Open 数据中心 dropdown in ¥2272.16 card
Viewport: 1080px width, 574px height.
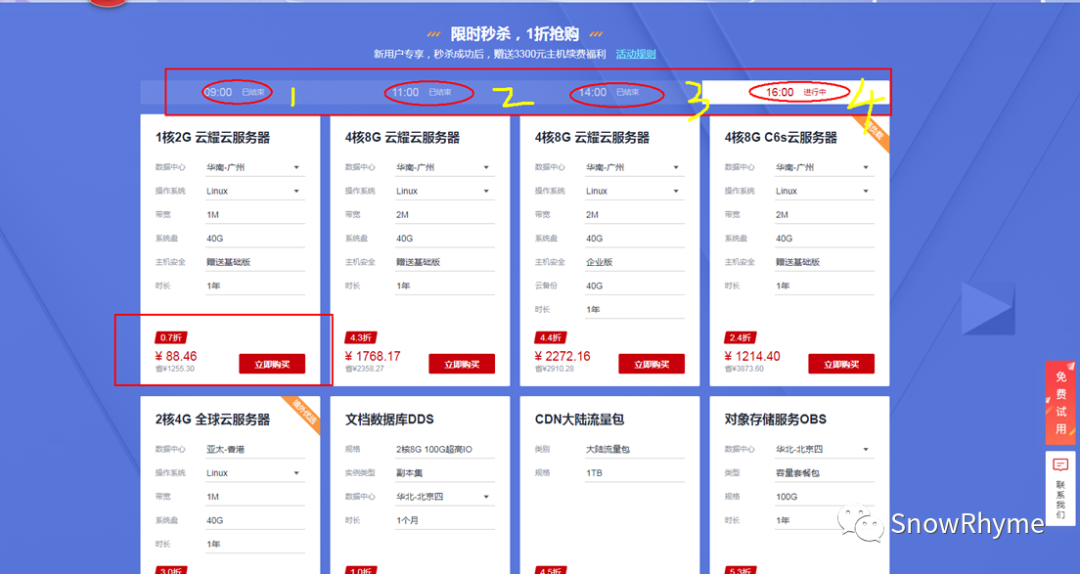pyautogui.click(x=635, y=167)
